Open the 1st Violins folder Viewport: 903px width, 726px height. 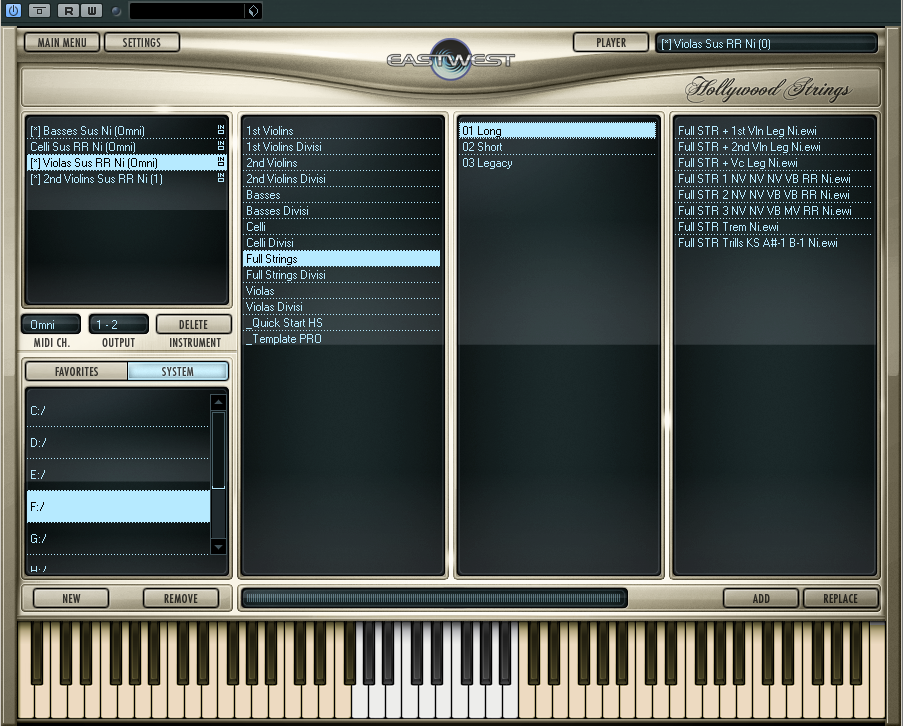click(x=342, y=131)
